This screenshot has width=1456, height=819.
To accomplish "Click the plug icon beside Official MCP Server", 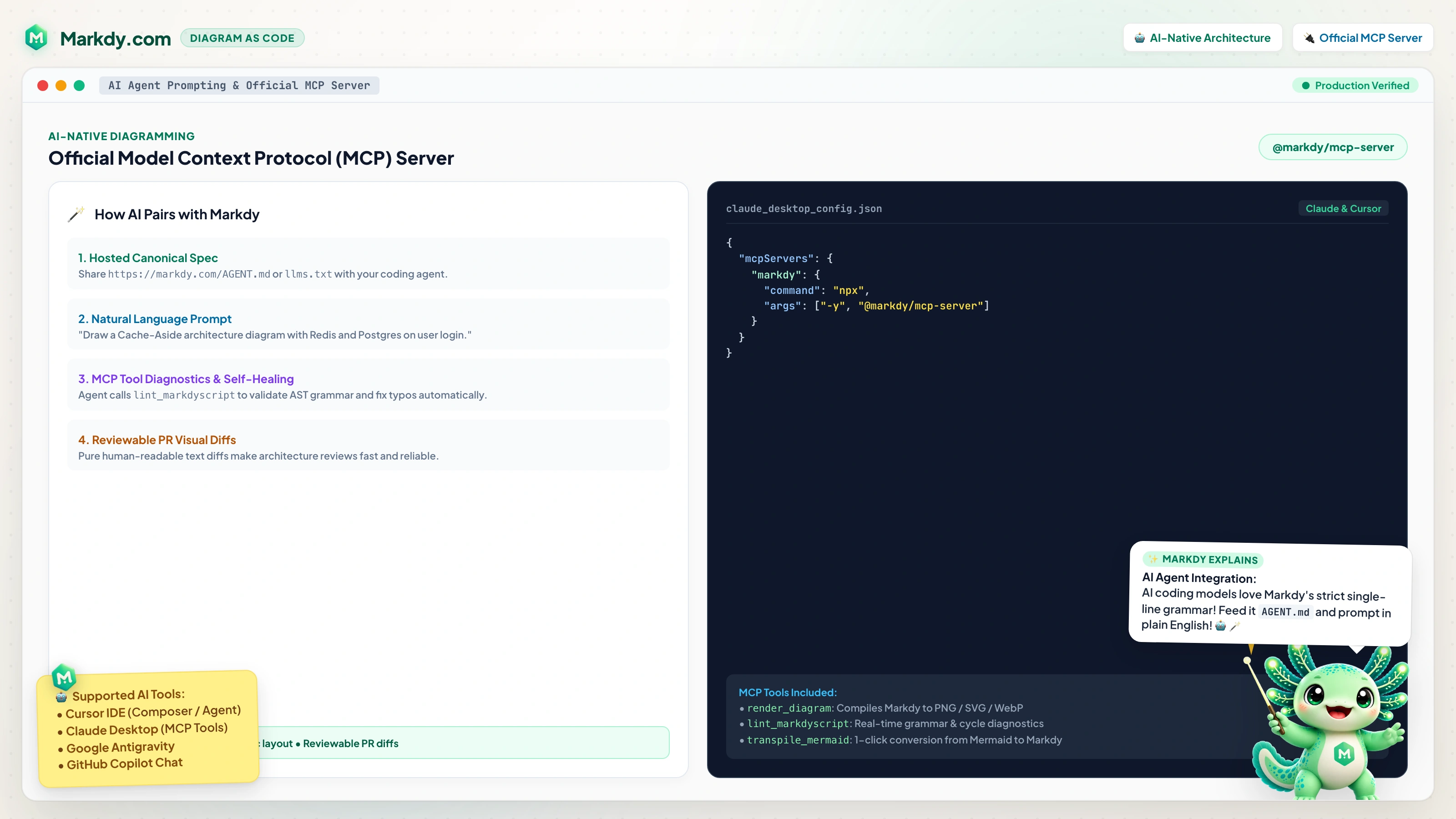I will (x=1309, y=38).
